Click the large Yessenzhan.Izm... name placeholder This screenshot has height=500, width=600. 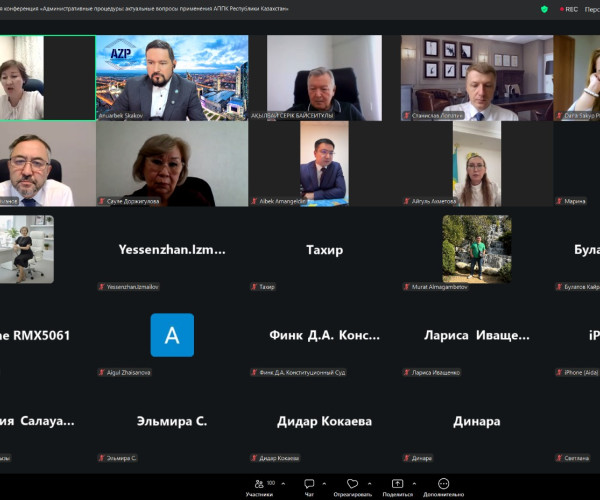[172, 250]
